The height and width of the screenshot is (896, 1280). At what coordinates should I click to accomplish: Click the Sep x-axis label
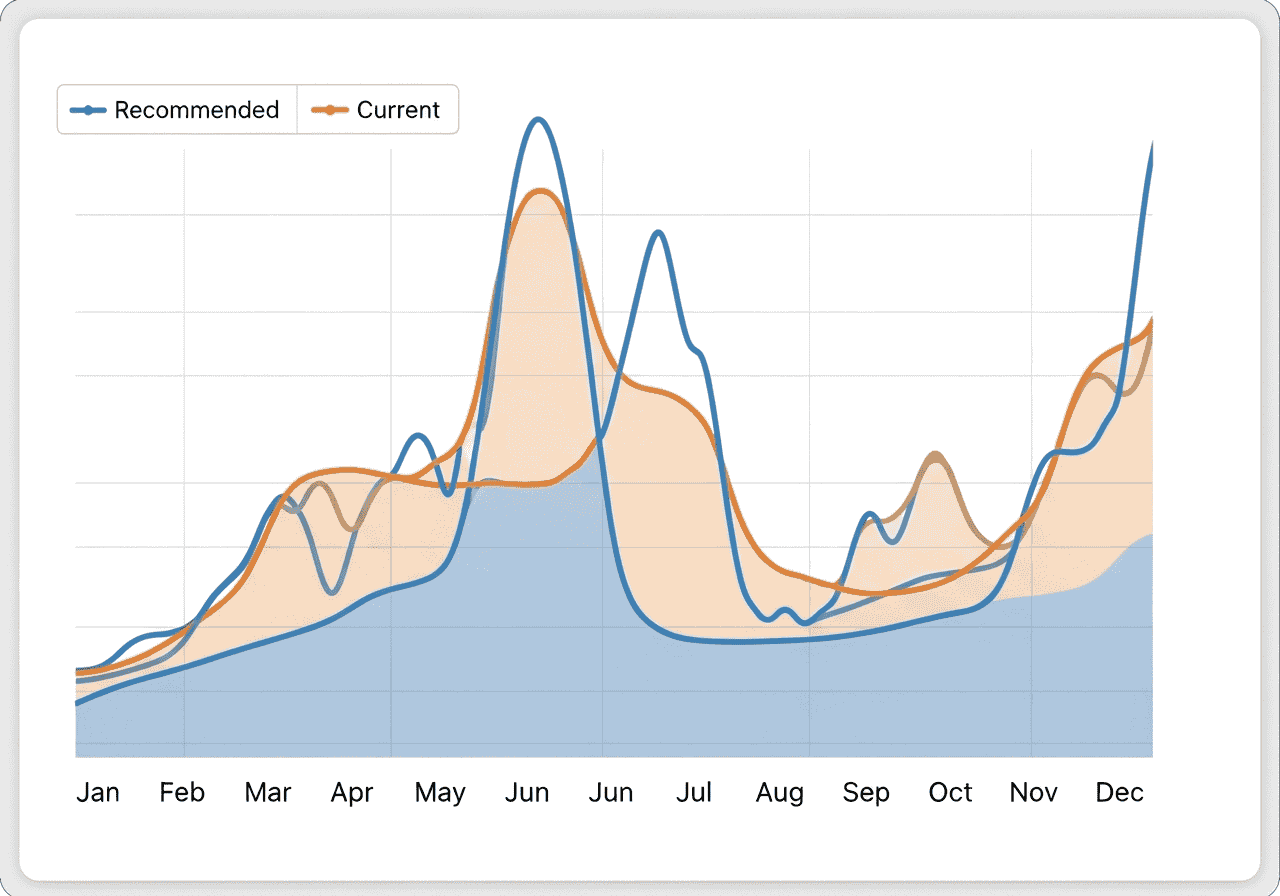866,793
